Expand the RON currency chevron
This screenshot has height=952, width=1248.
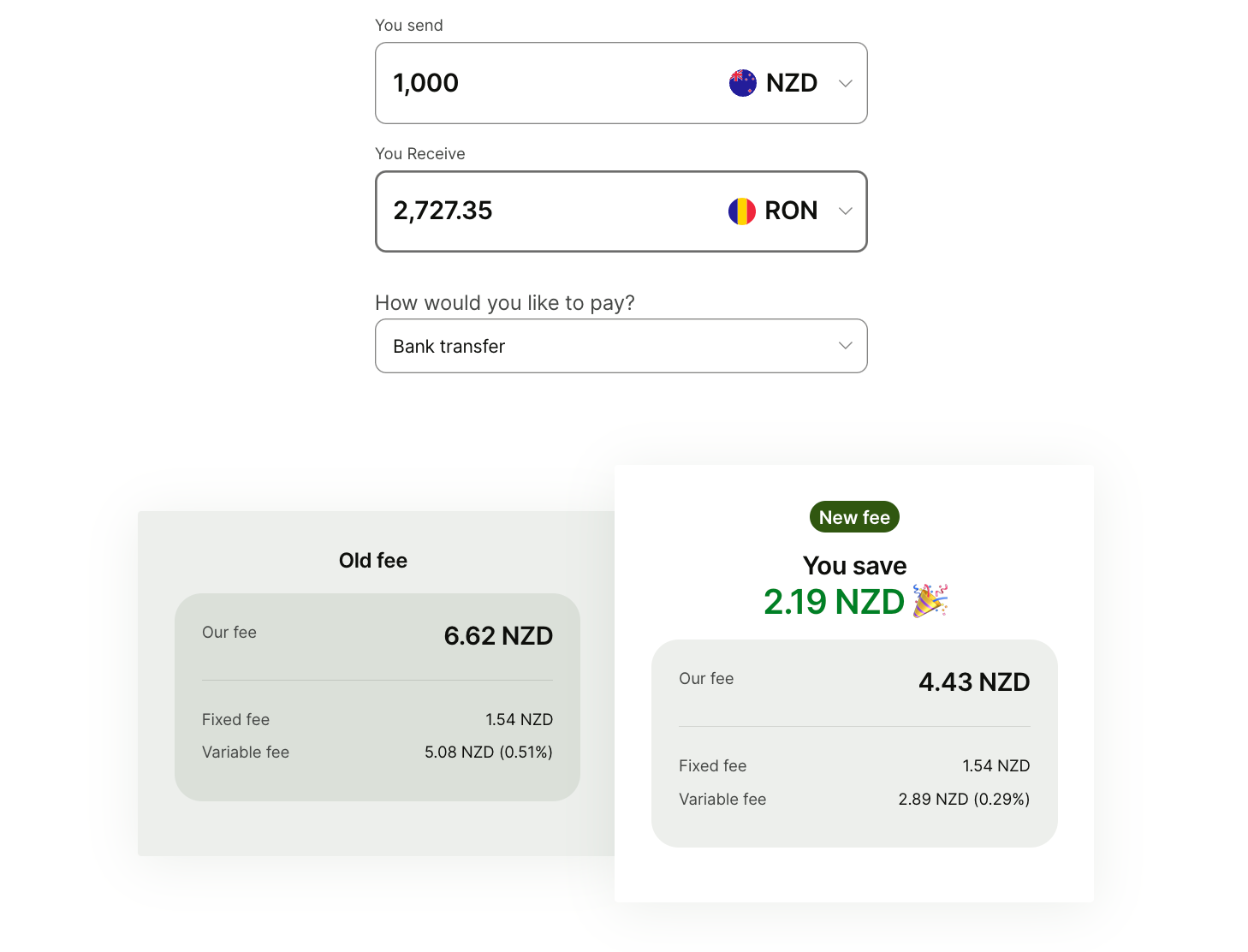tap(846, 211)
